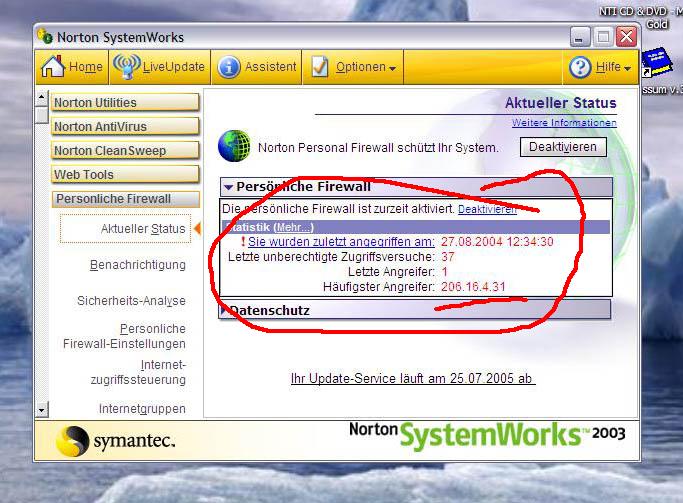Collapse the Persönliche Firewall section
Viewport: 683px width, 503px height.
228,187
